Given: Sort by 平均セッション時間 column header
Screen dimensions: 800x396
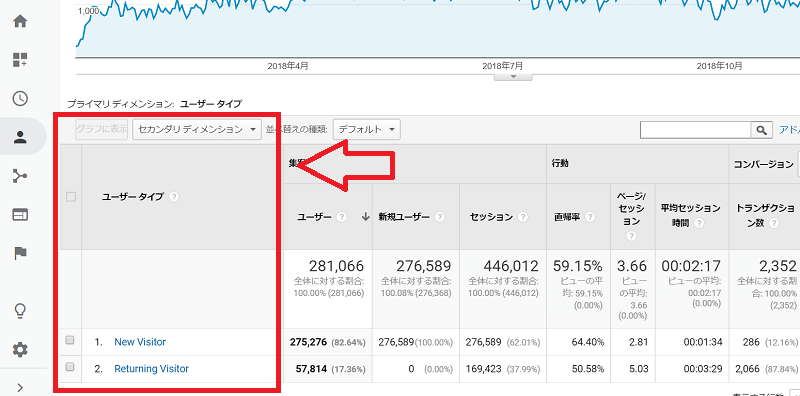Looking at the screenshot, I should point(691,216).
